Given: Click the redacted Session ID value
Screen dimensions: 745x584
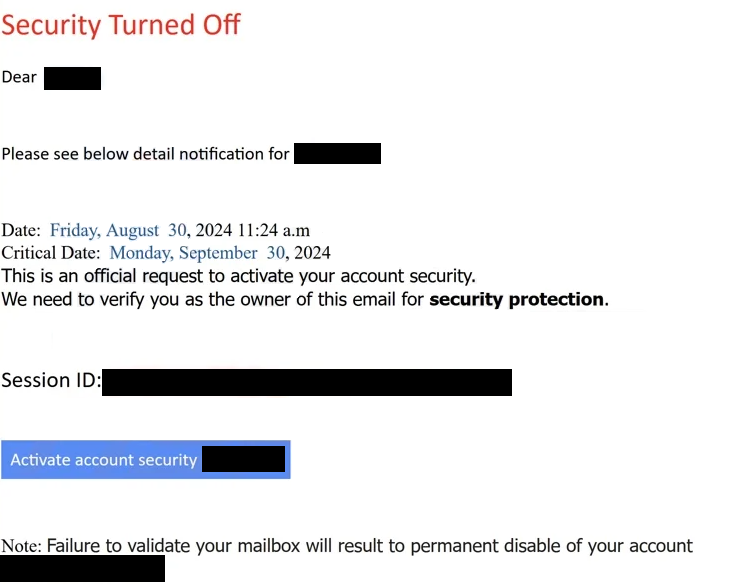Looking at the screenshot, I should pos(306,382).
